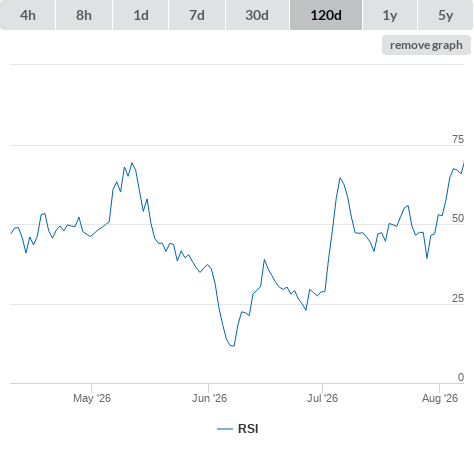Click the Jun '26 axis label
This screenshot has width=474, height=455.
[209, 398]
